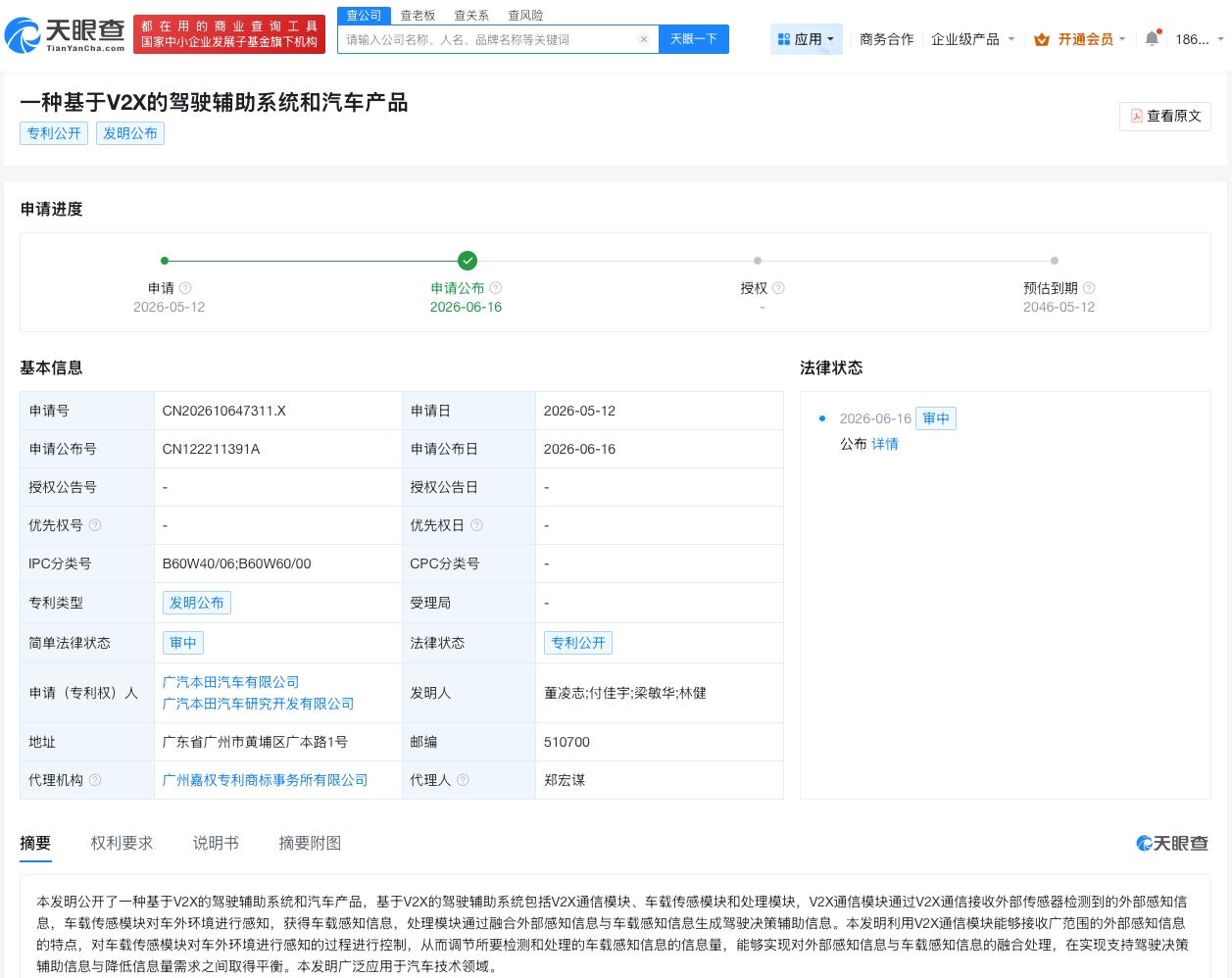Screen dimensions: 1232x978
Task: Select the 查风险 search tab
Action: (x=525, y=16)
